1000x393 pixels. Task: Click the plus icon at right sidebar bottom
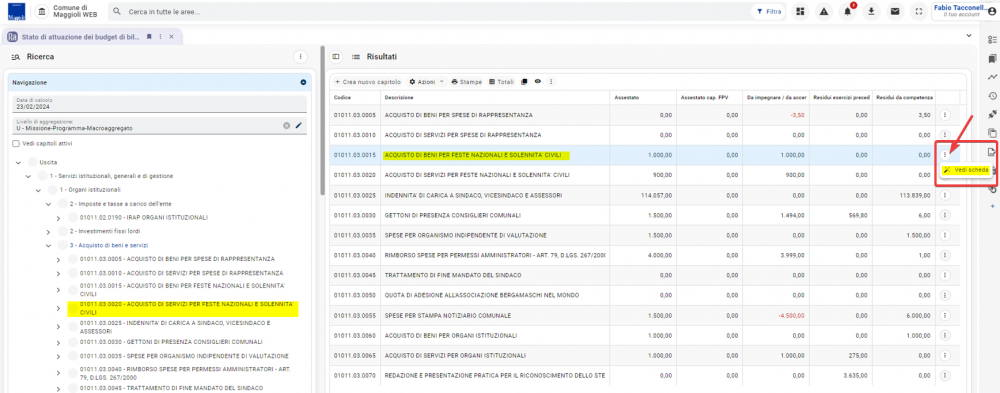click(x=992, y=207)
